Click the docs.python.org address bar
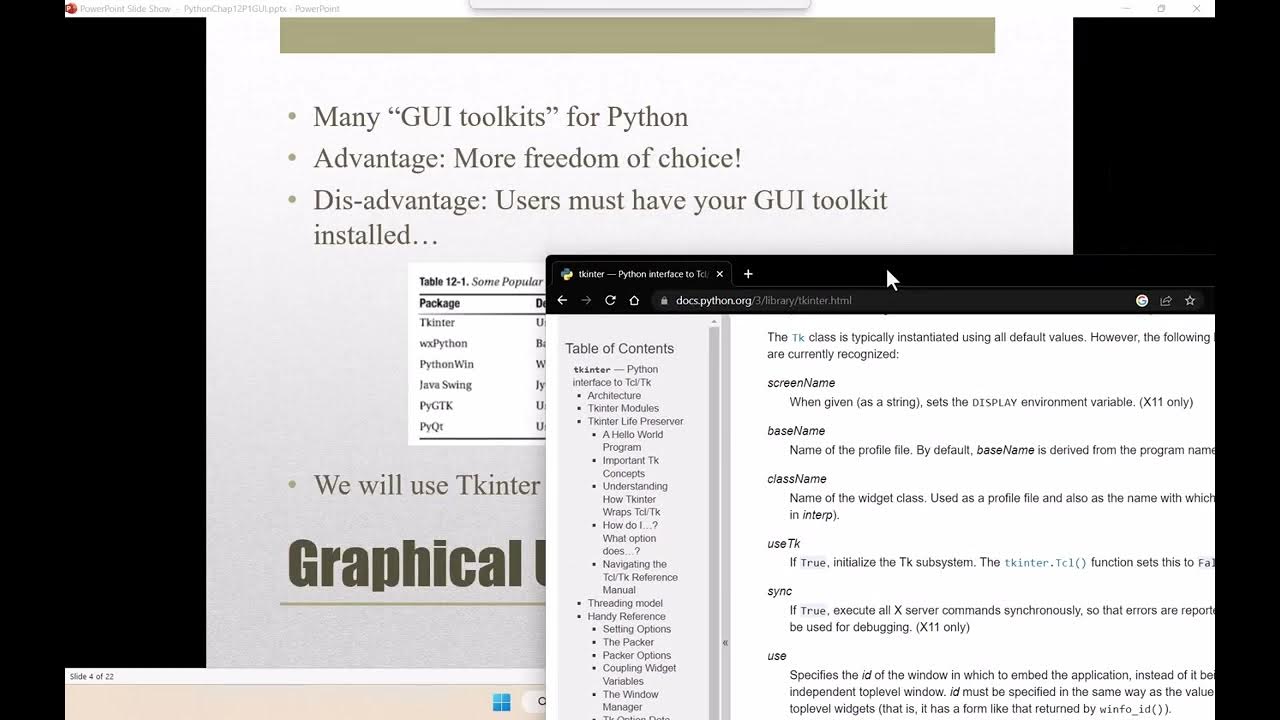The height and width of the screenshot is (720, 1280). (x=763, y=300)
